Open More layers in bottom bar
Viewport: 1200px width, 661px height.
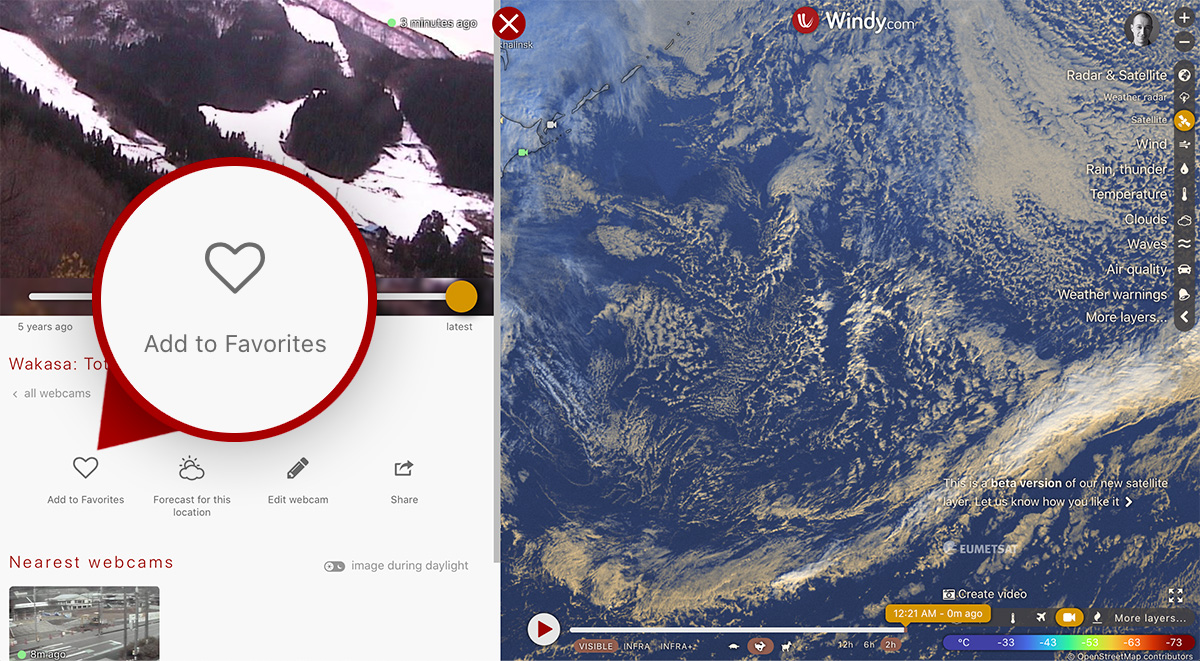tap(1149, 618)
